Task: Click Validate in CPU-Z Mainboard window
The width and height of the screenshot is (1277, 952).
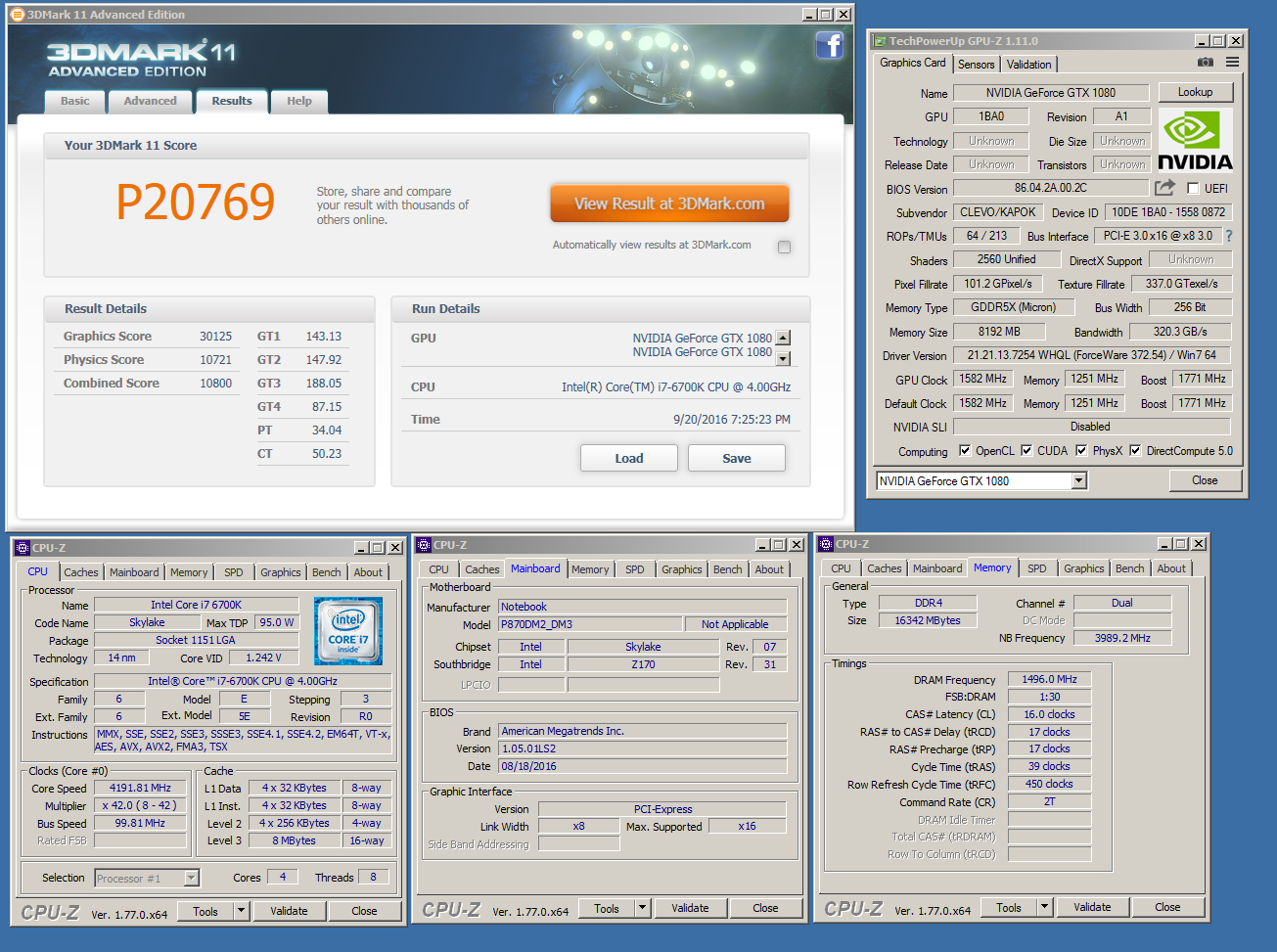Action: [x=690, y=908]
